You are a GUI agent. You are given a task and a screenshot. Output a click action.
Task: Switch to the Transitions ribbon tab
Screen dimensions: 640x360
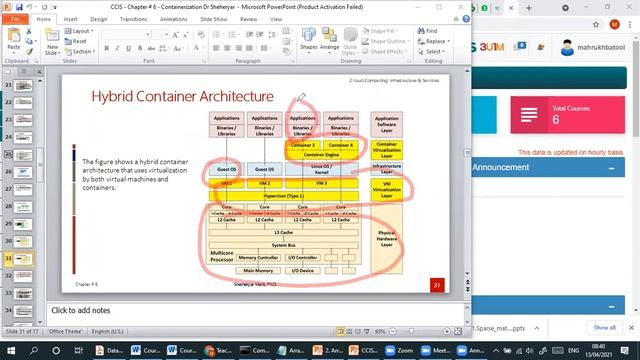point(133,19)
